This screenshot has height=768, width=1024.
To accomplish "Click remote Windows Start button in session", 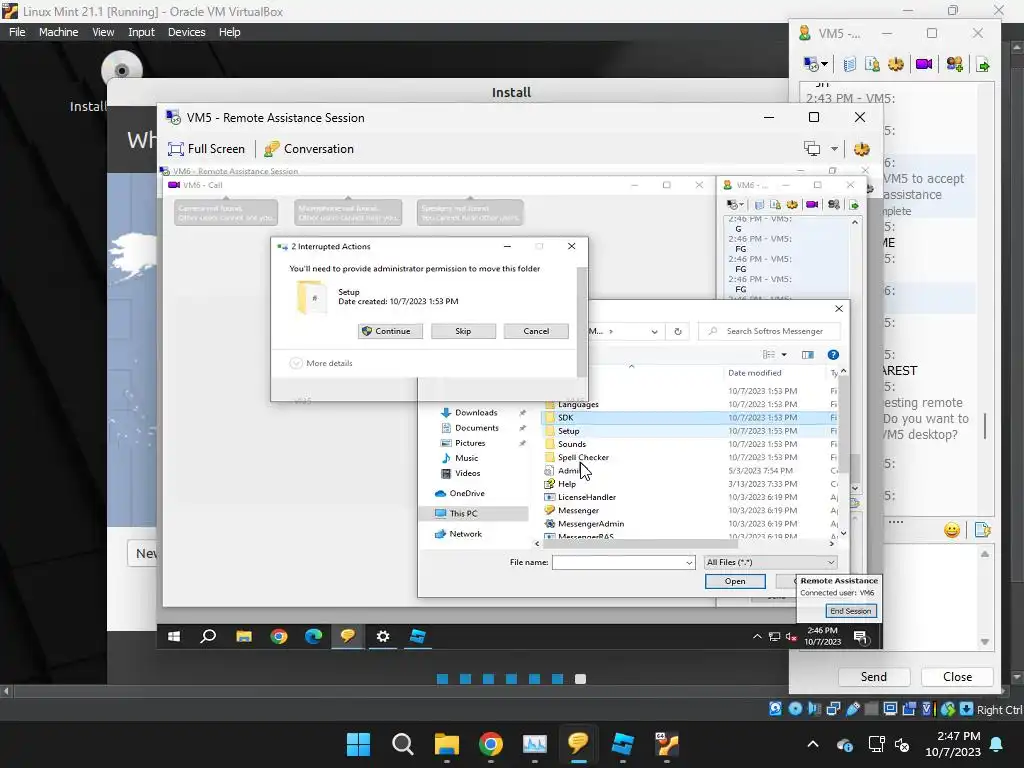I will coord(174,636).
